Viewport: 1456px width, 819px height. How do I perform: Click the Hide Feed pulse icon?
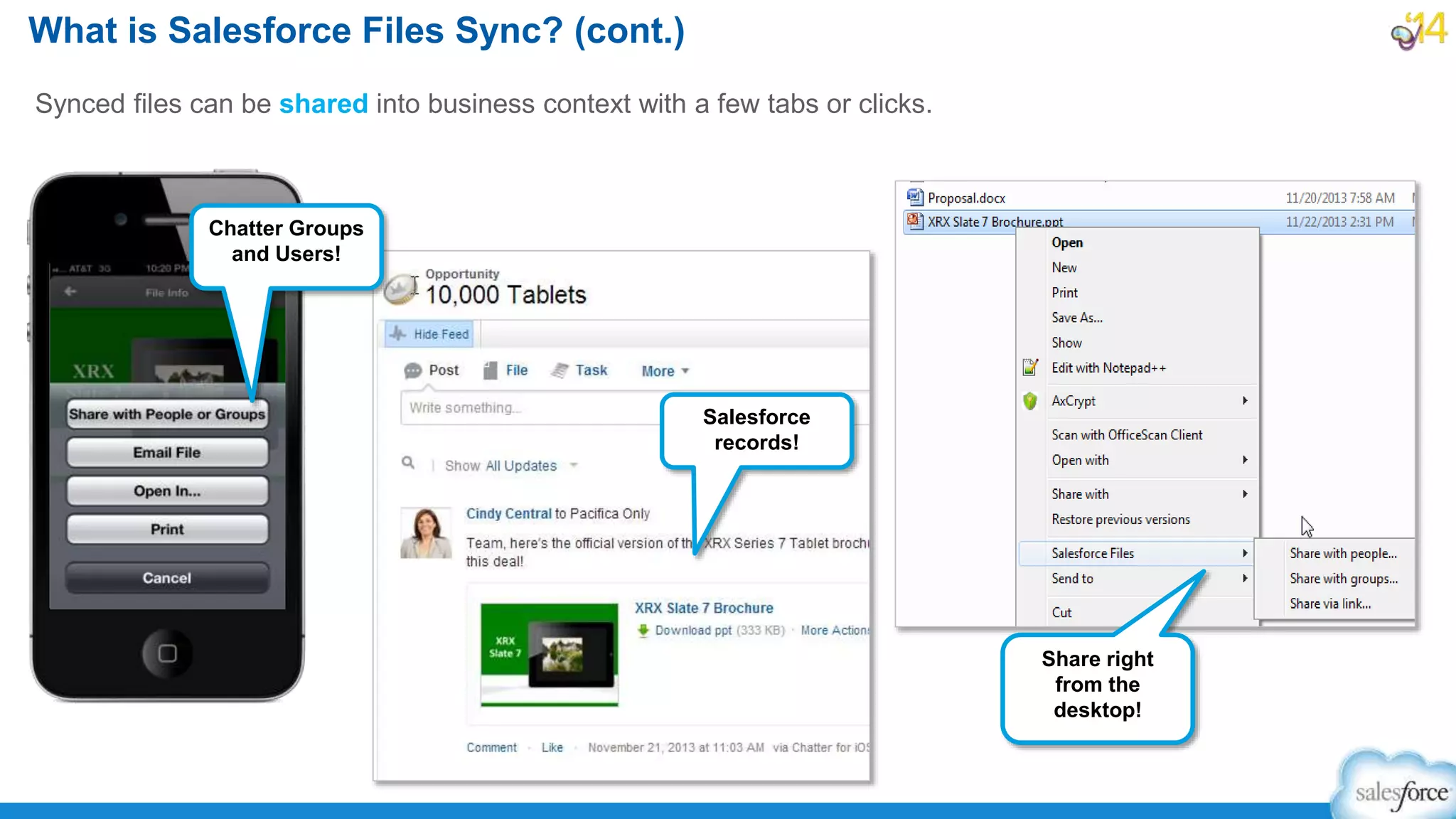[398, 333]
